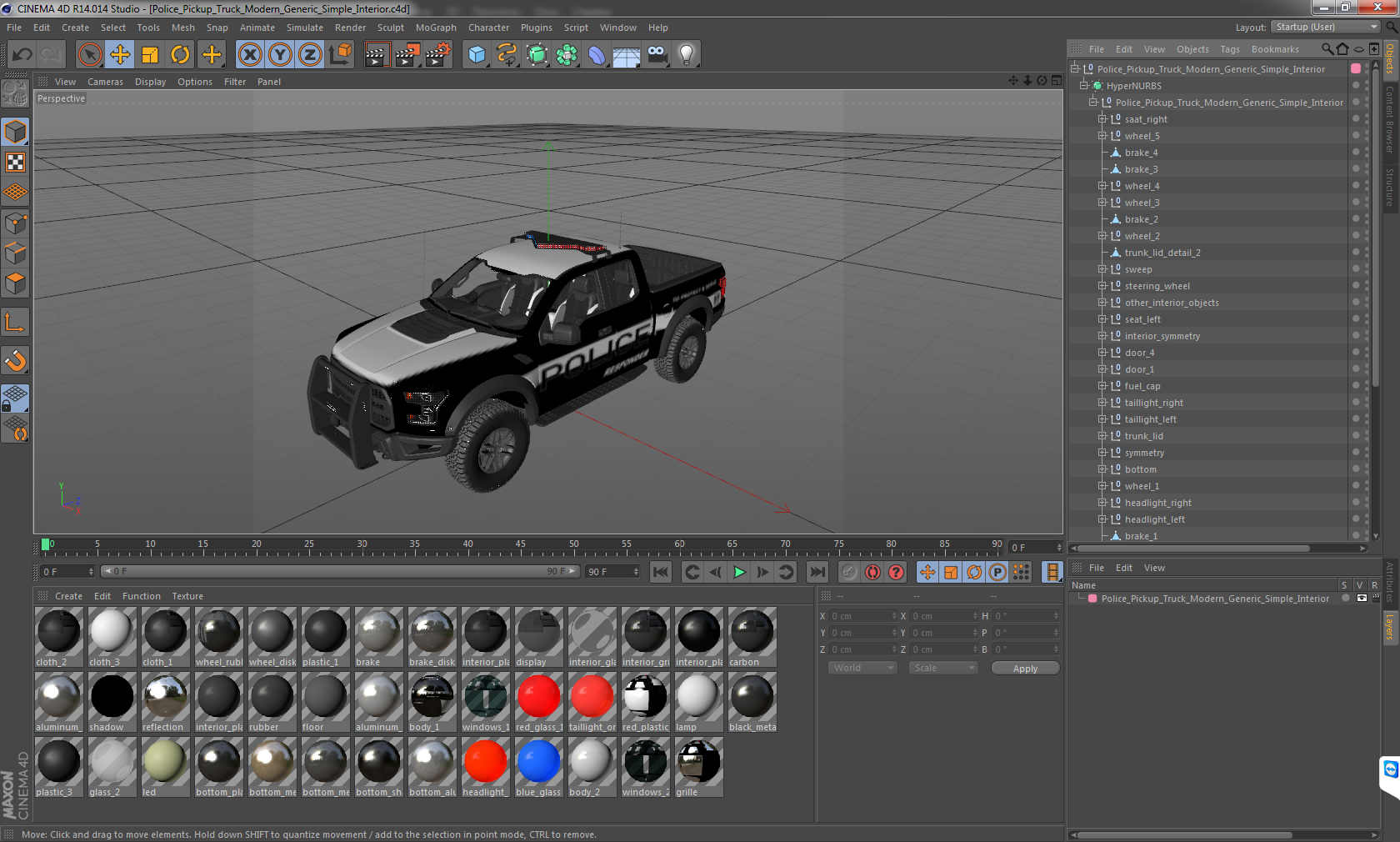Add a light object bulb icon

point(687,55)
